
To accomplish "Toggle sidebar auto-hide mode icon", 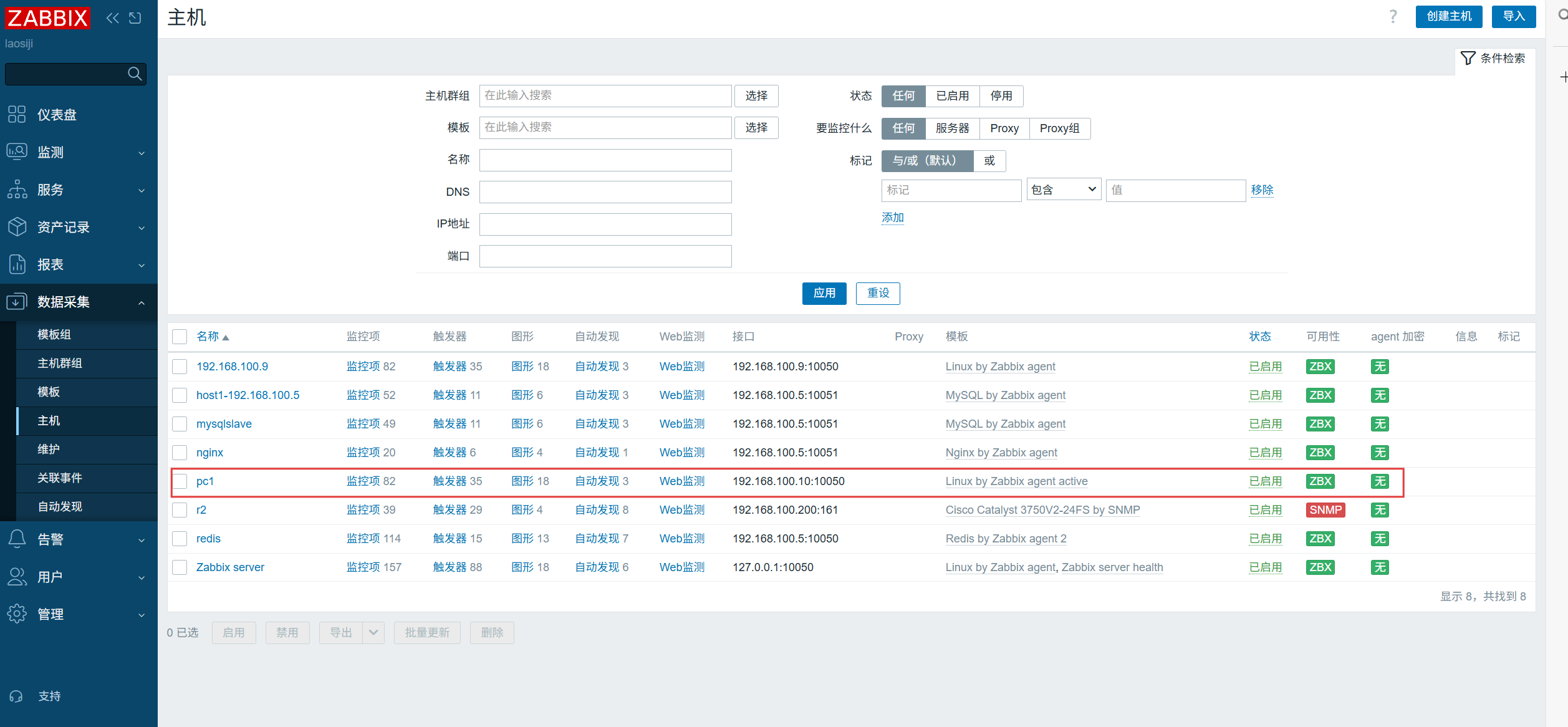I will tap(135, 17).
